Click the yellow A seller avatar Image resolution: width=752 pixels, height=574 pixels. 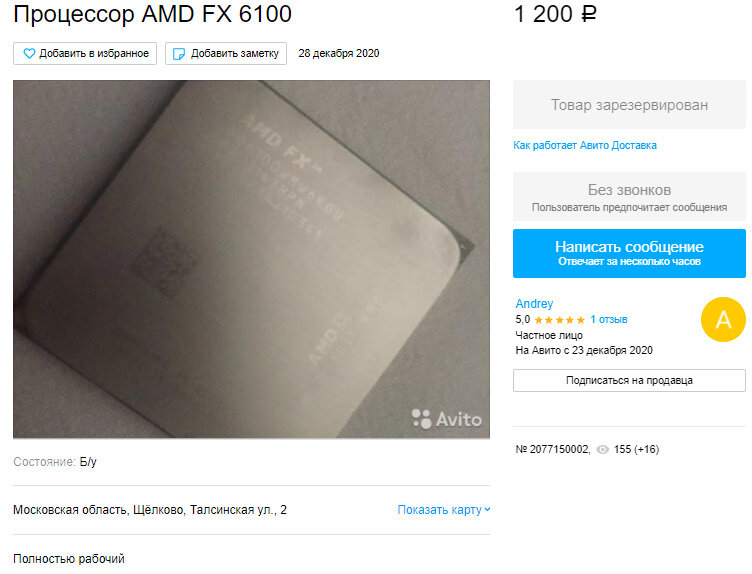[723, 319]
